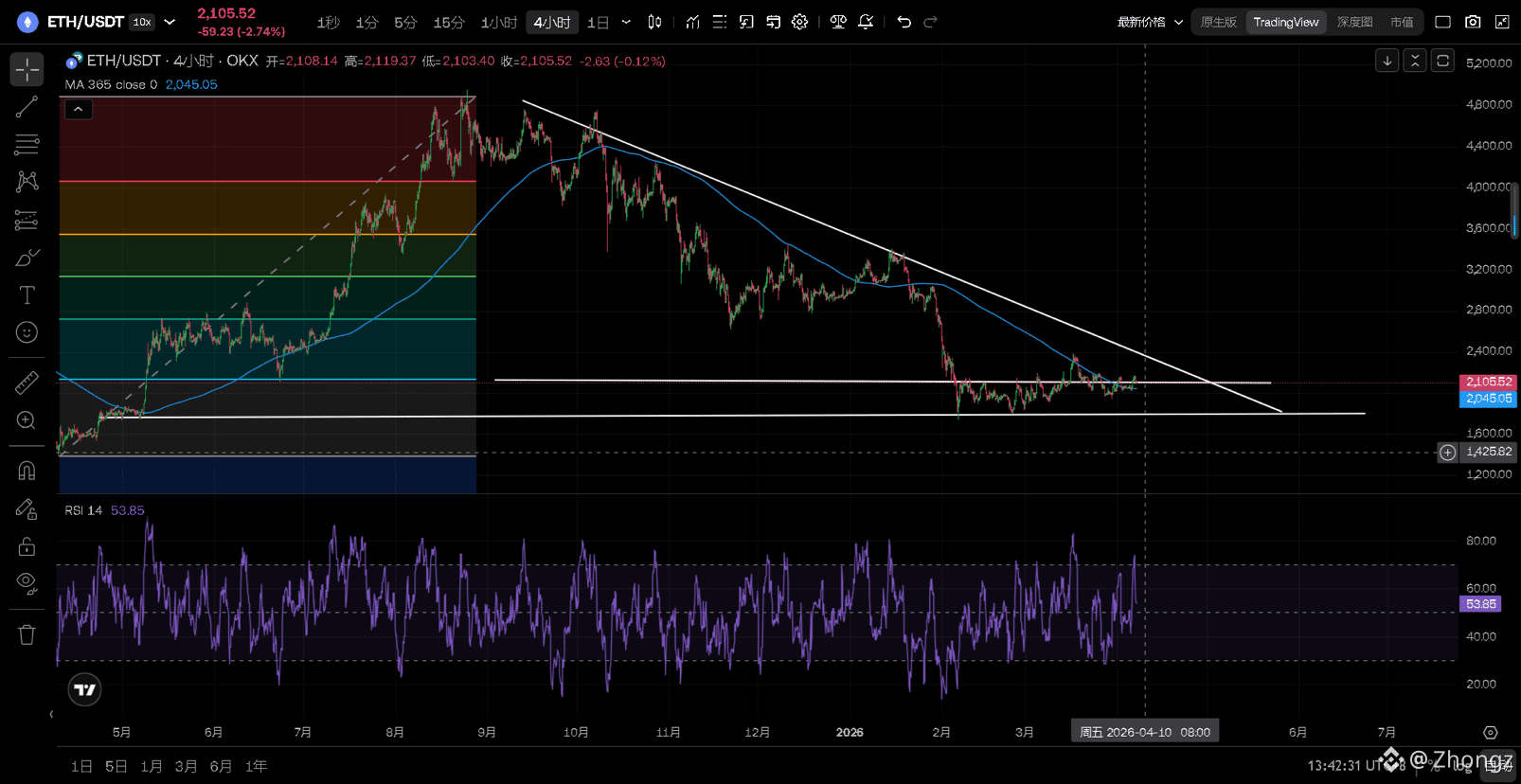Open the compare symbols scale icon
The image size is (1521, 784).
click(x=838, y=22)
